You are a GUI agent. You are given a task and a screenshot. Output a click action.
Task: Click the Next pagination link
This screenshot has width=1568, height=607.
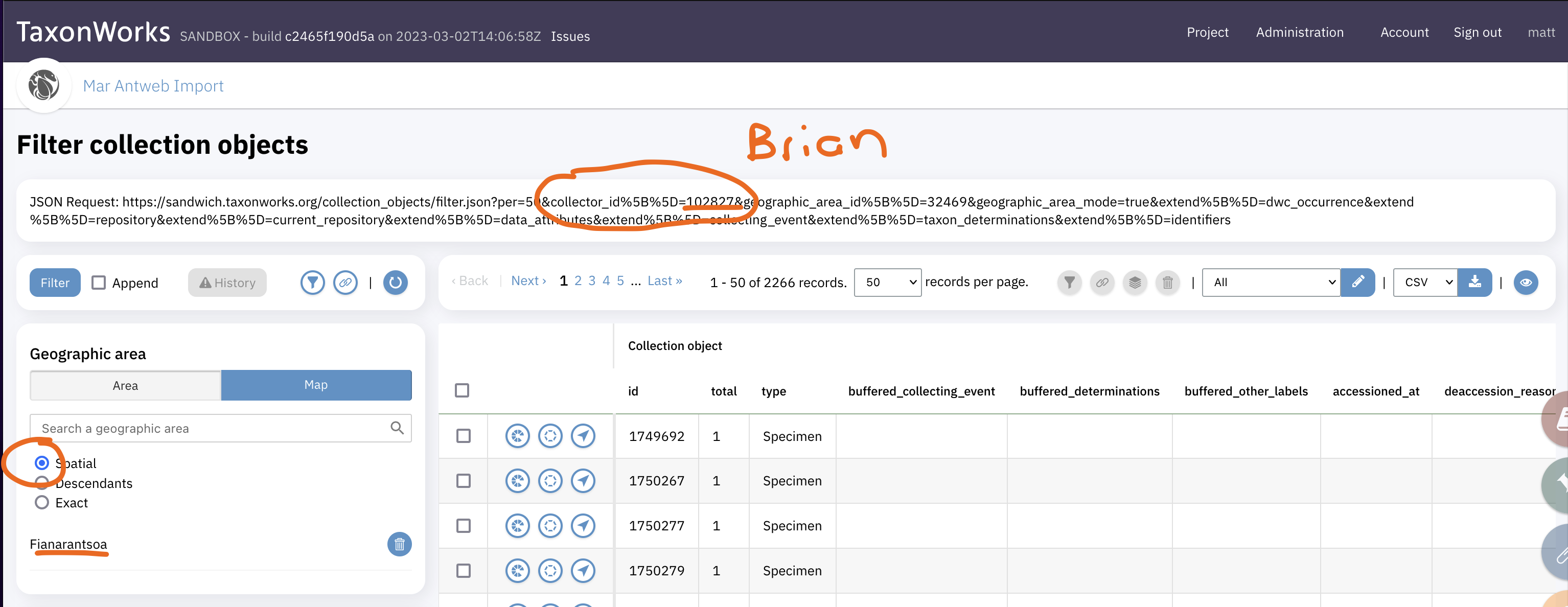(x=526, y=280)
